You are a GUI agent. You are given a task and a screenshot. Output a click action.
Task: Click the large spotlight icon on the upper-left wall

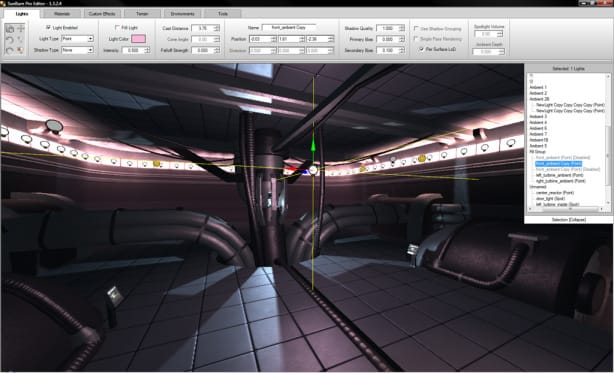[x=54, y=126]
